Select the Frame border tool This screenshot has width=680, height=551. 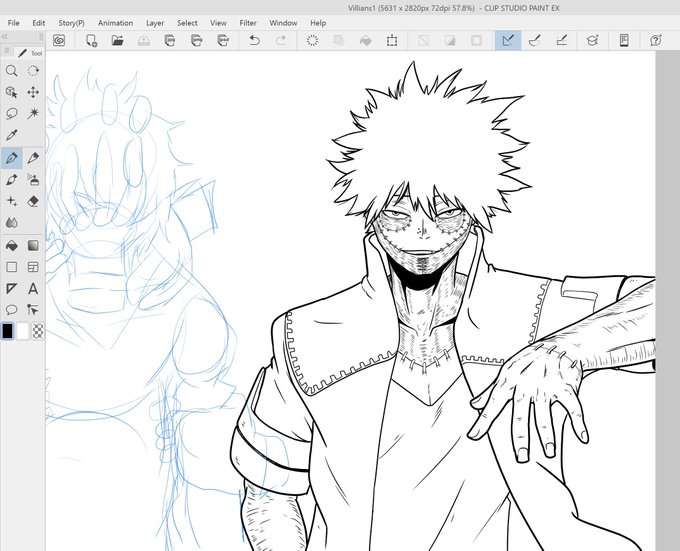click(x=33, y=267)
